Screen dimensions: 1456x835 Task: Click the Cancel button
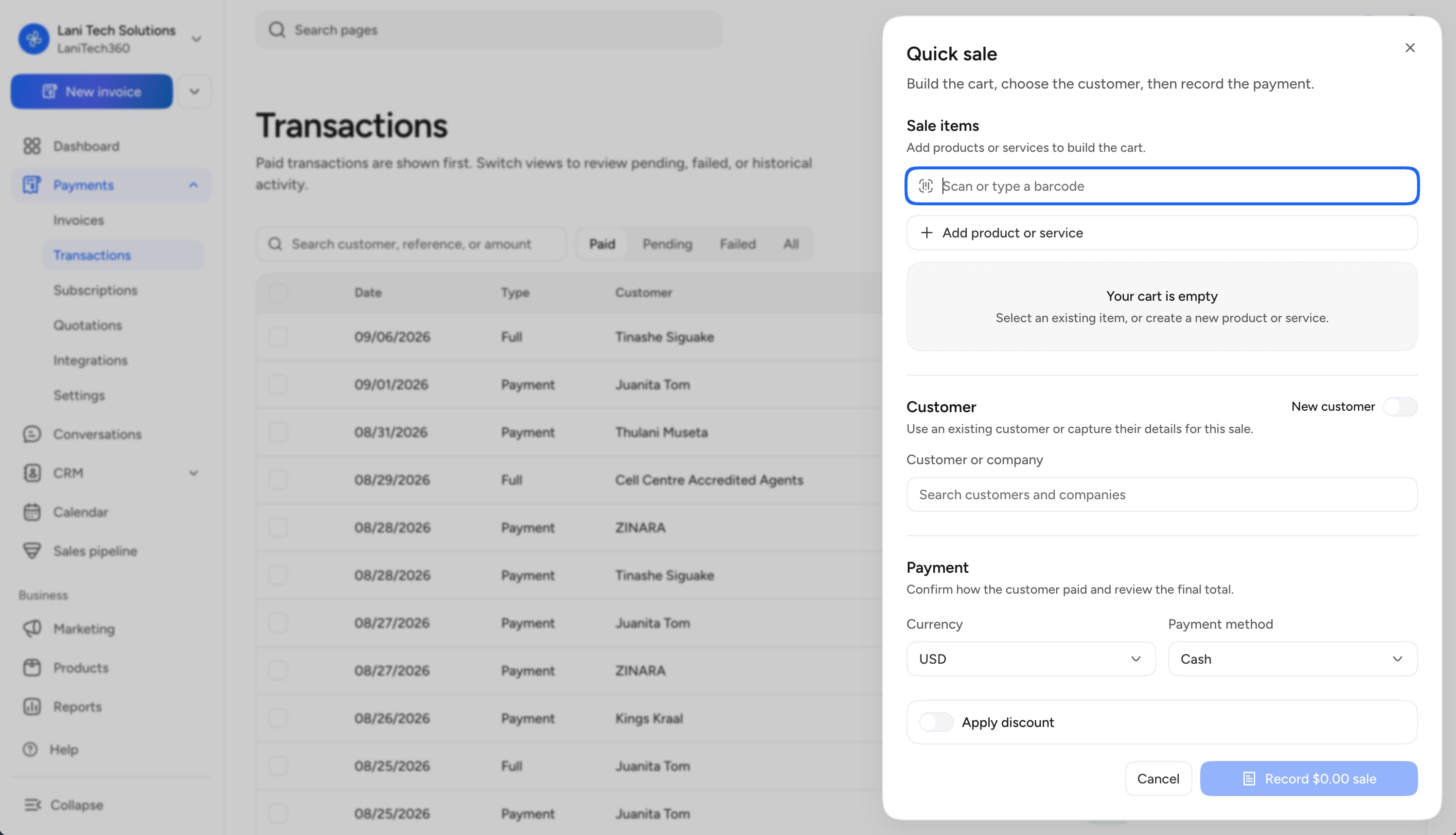tap(1157, 779)
